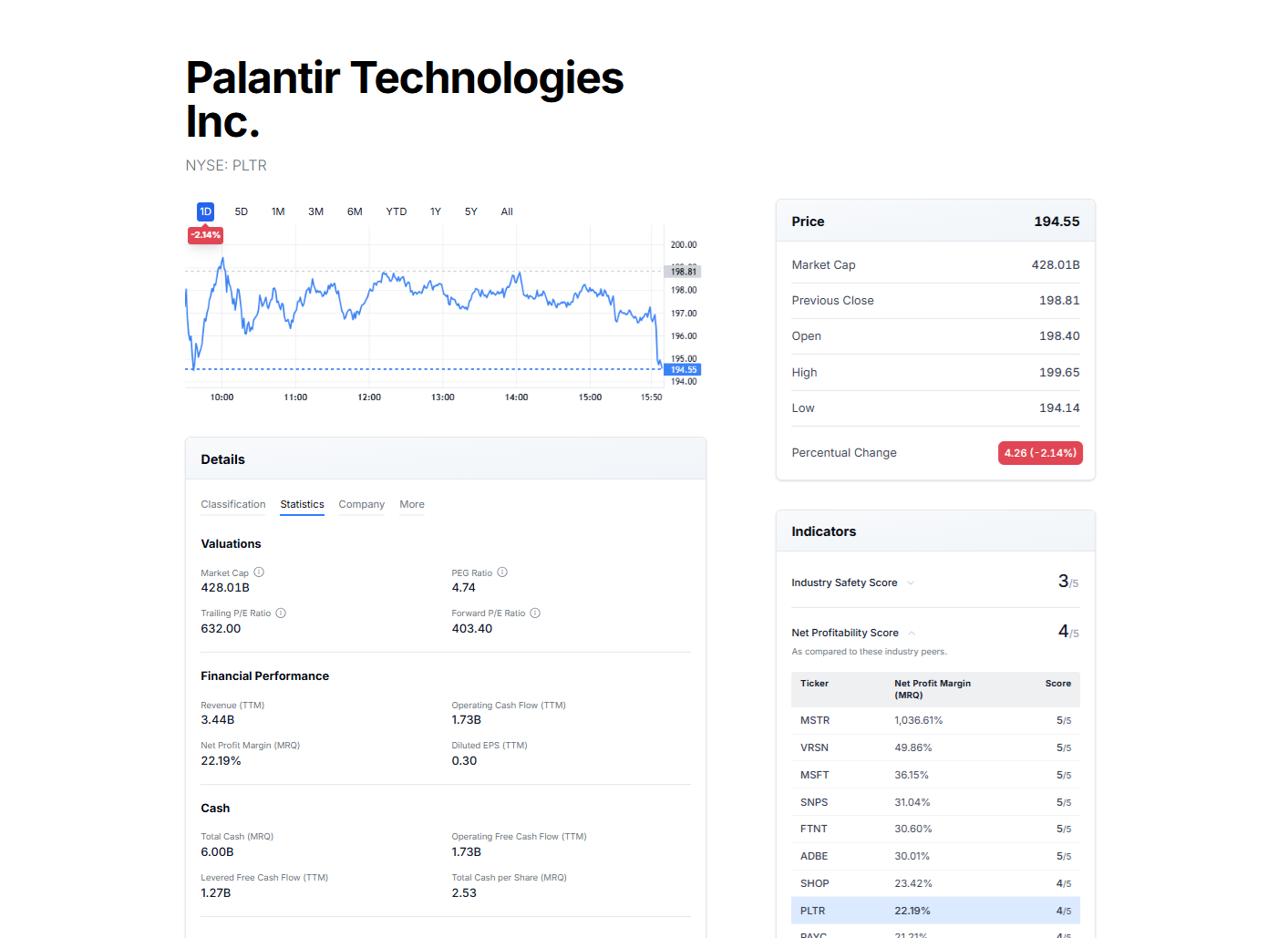Open the Company tab

coord(362,505)
